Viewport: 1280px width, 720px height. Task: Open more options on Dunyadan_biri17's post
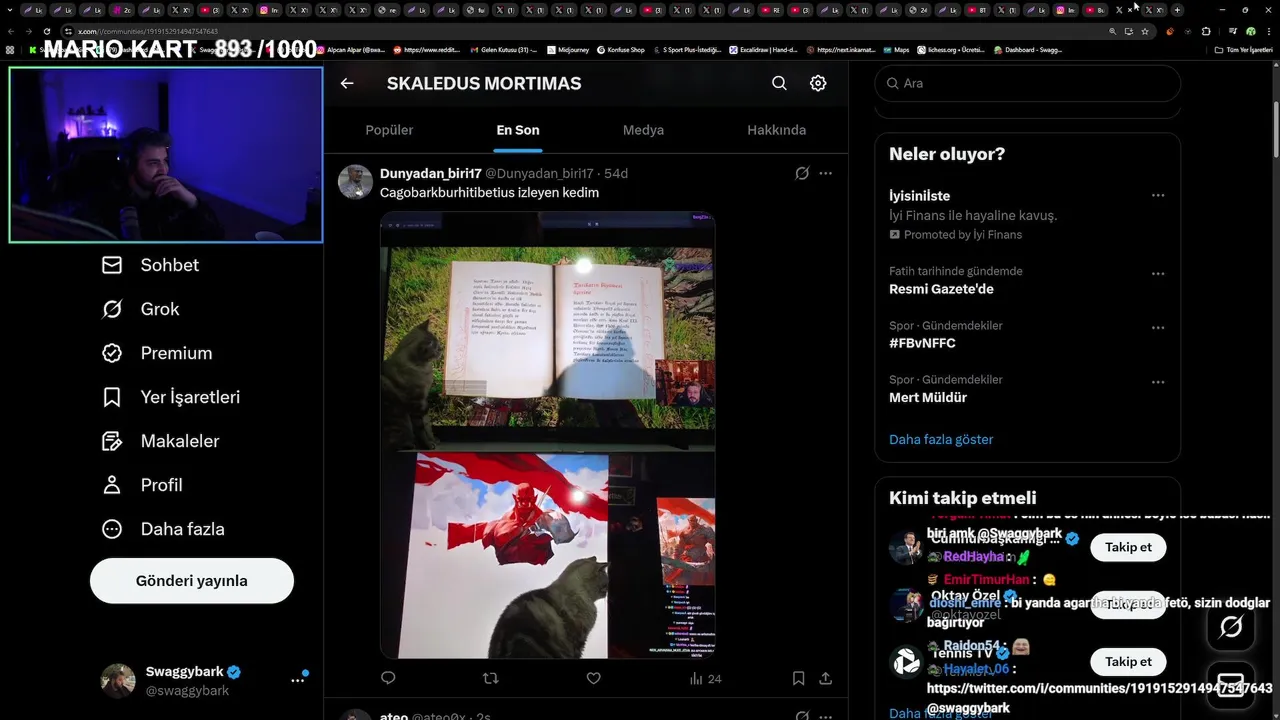pos(825,173)
